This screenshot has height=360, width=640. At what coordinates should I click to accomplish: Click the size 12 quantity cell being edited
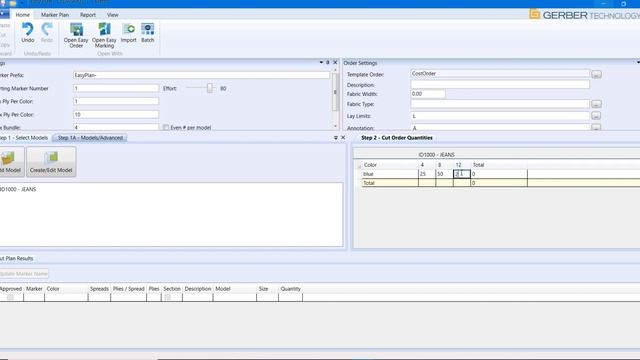click(x=462, y=174)
